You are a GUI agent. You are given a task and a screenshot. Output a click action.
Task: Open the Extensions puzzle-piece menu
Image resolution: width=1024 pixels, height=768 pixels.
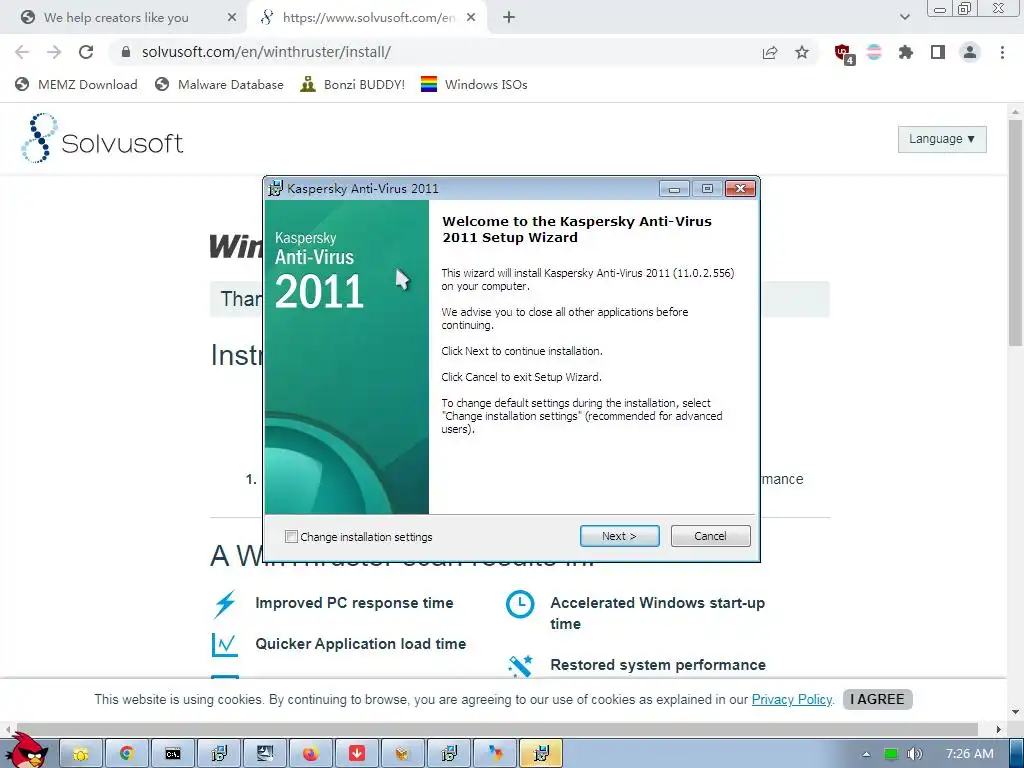(x=906, y=52)
